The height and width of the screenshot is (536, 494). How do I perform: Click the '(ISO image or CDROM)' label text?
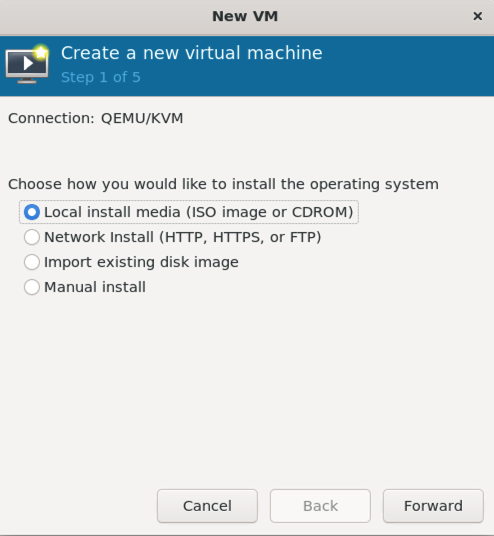(270, 212)
